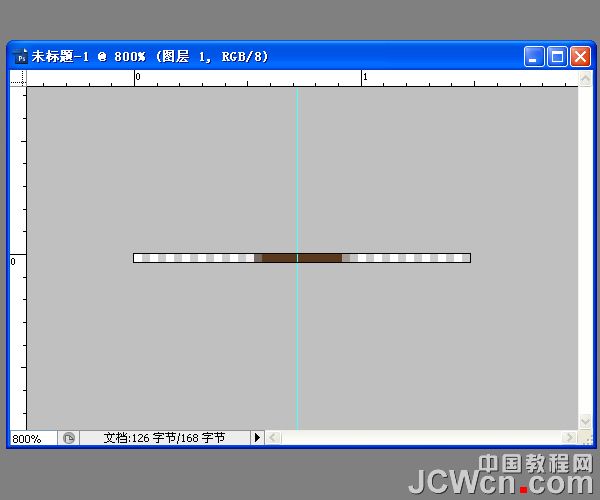
Task: Click the horizontal ruler at mark 1
Action: pyautogui.click(x=362, y=78)
